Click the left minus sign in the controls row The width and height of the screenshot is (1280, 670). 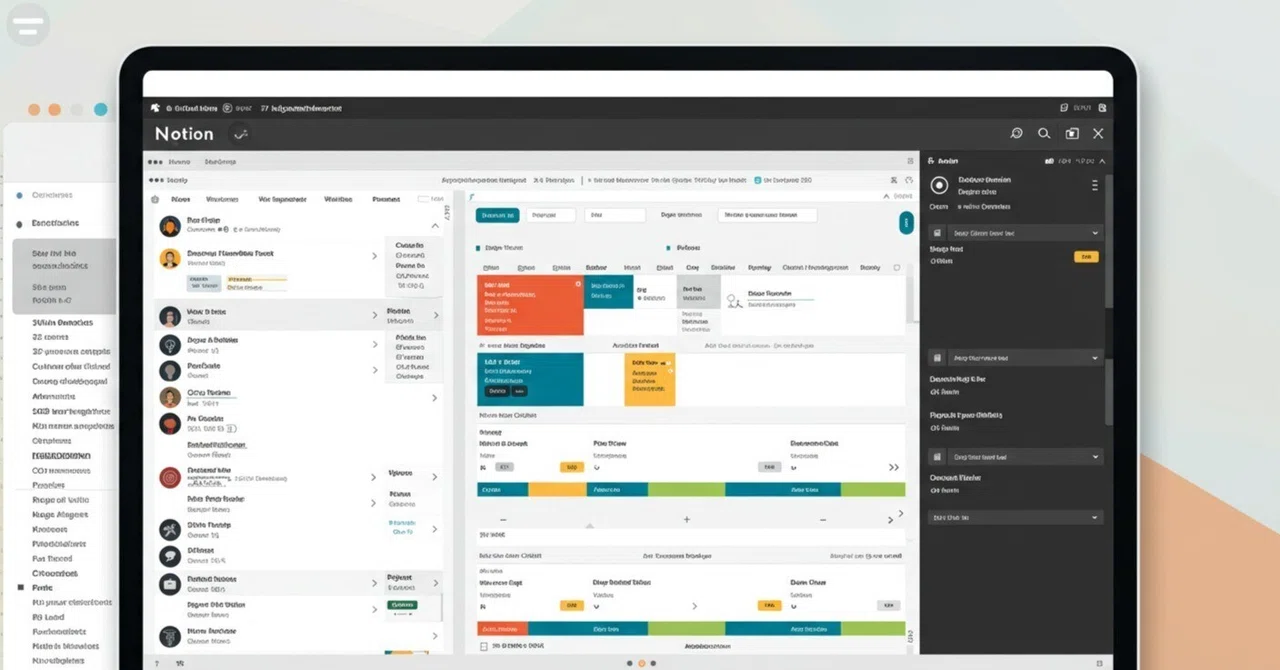click(x=502, y=520)
